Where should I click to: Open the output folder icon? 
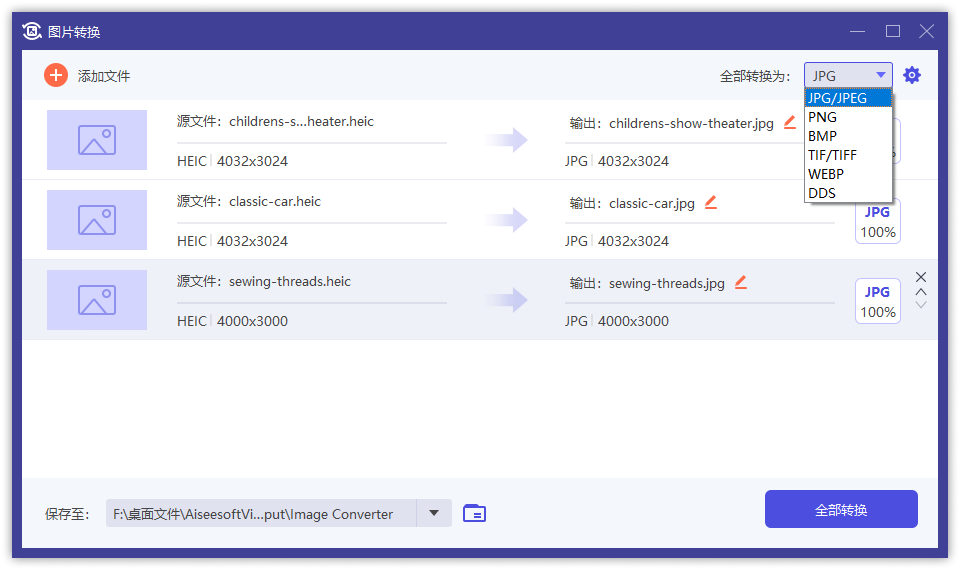click(474, 513)
